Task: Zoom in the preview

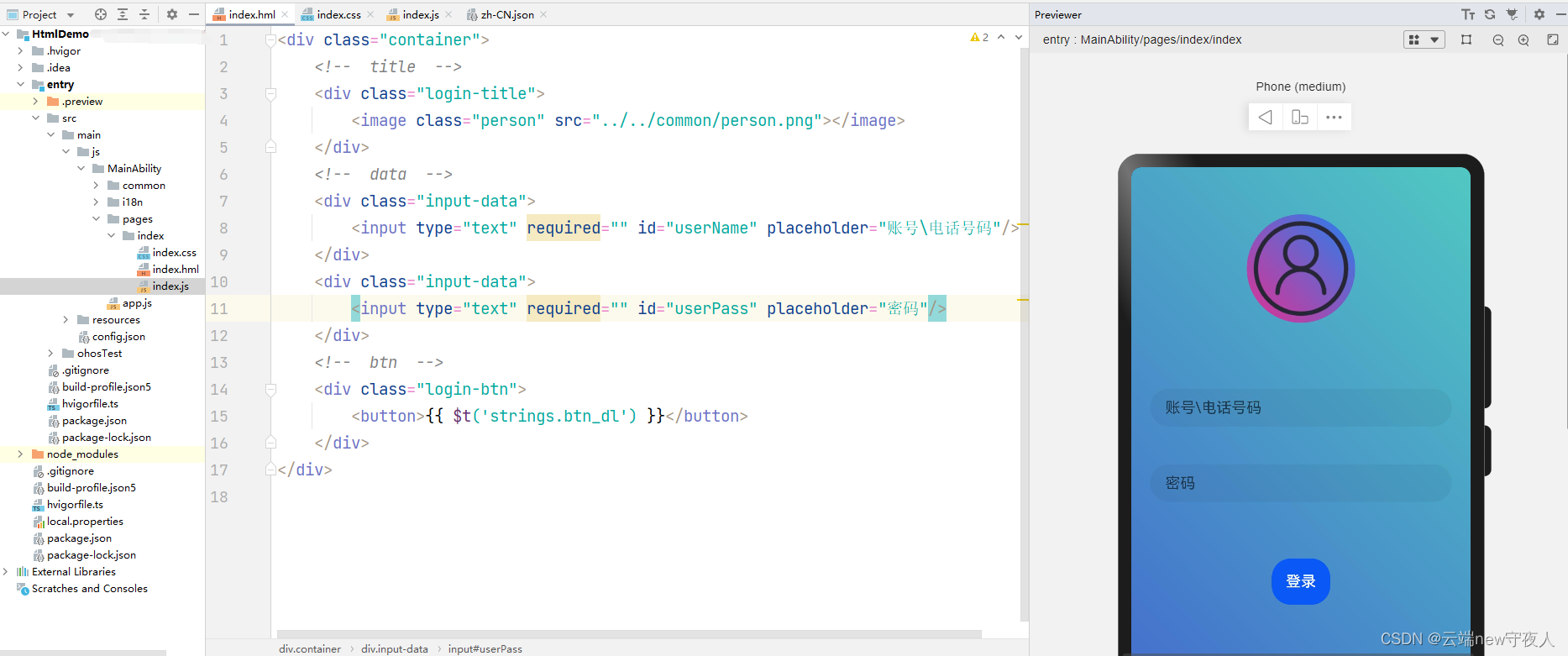Action: tap(1523, 39)
